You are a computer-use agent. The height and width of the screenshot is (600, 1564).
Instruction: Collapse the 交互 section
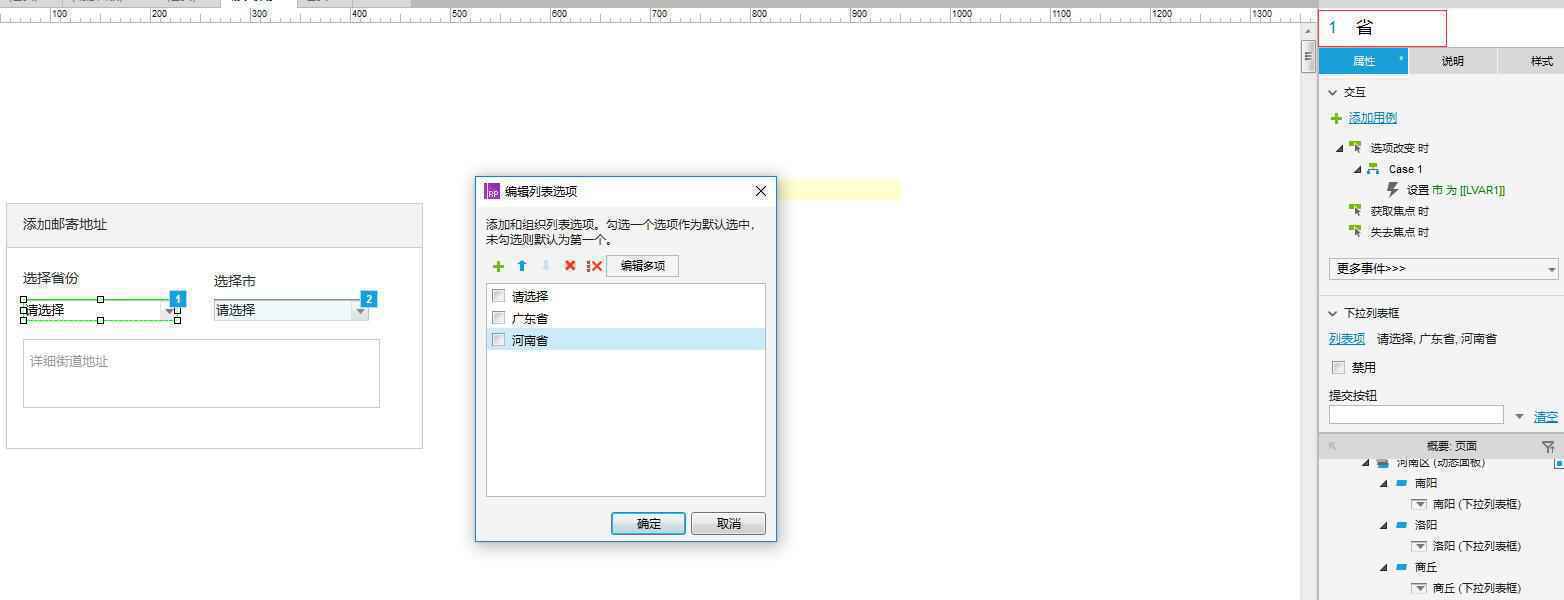pos(1332,92)
